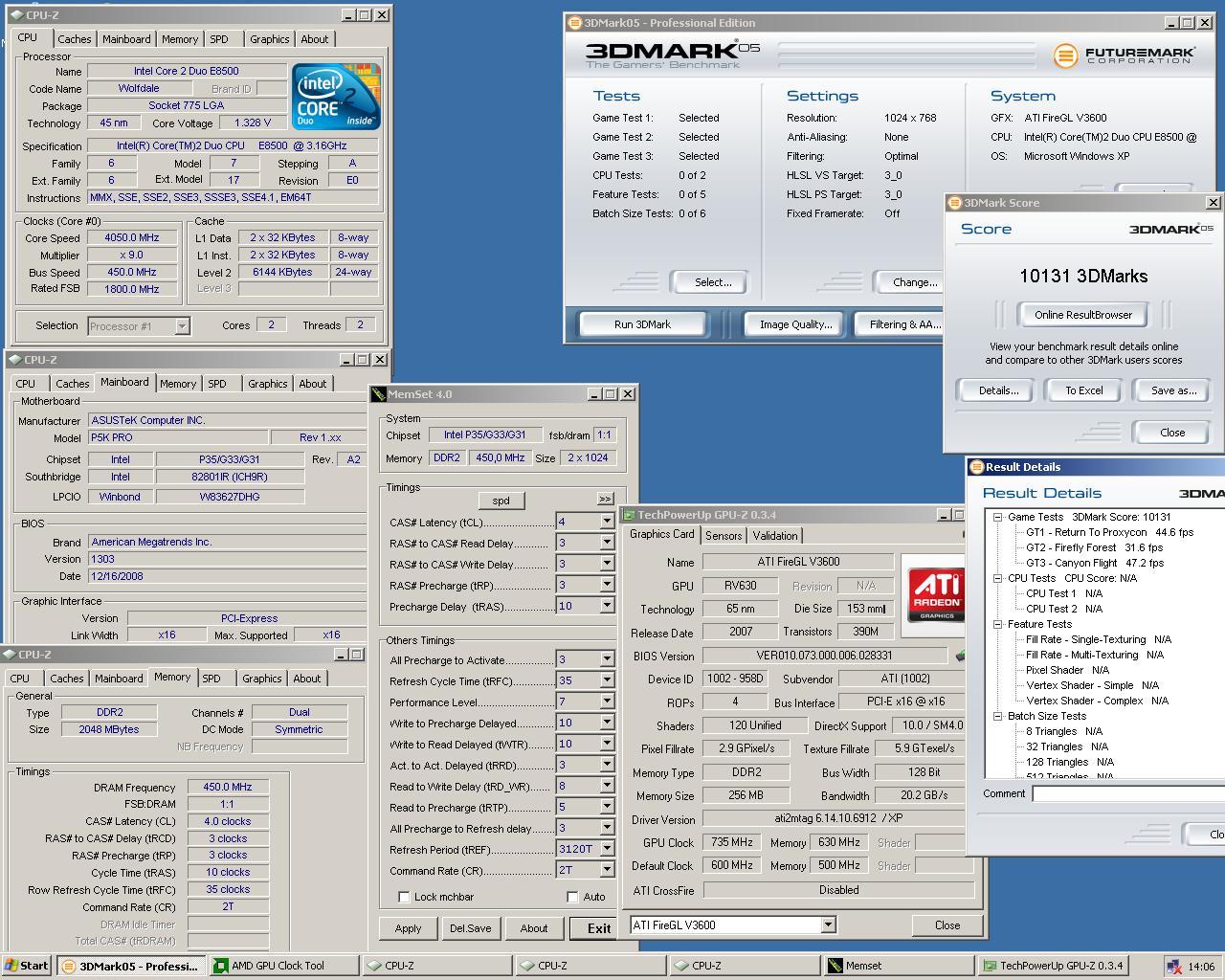Screen dimensions: 1225x980
Task: Click the spd button in MemSet Timings
Action: [501, 501]
